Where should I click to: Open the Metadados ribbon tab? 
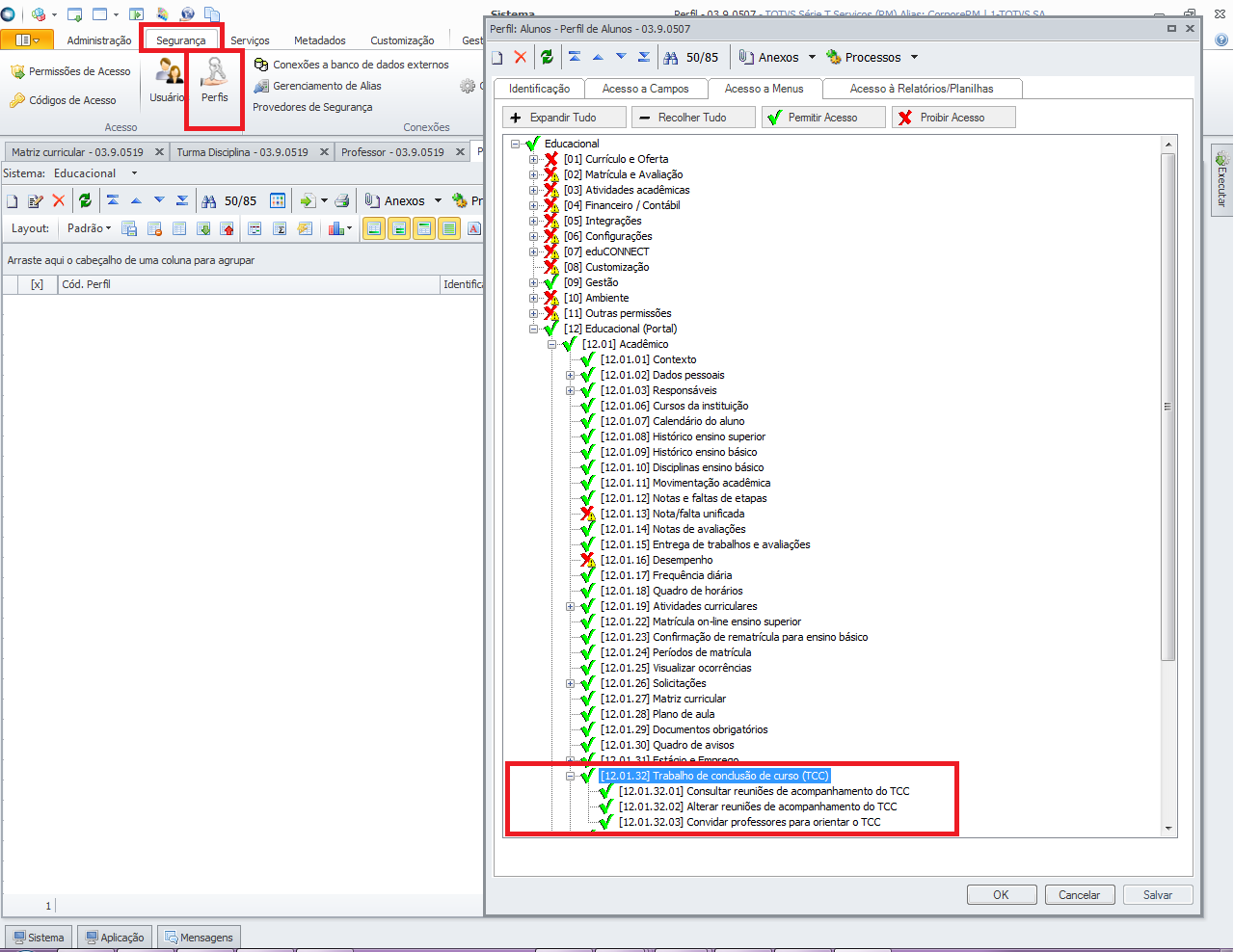320,40
